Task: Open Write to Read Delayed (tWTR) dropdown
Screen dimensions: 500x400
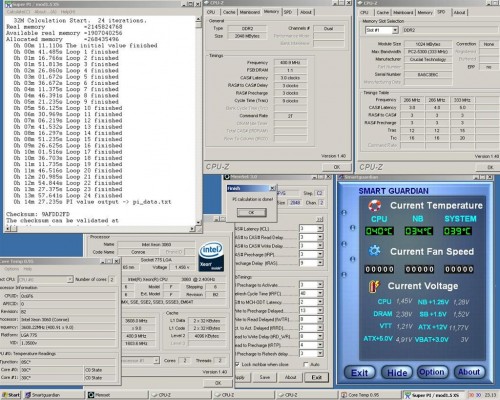Action: coord(320,319)
